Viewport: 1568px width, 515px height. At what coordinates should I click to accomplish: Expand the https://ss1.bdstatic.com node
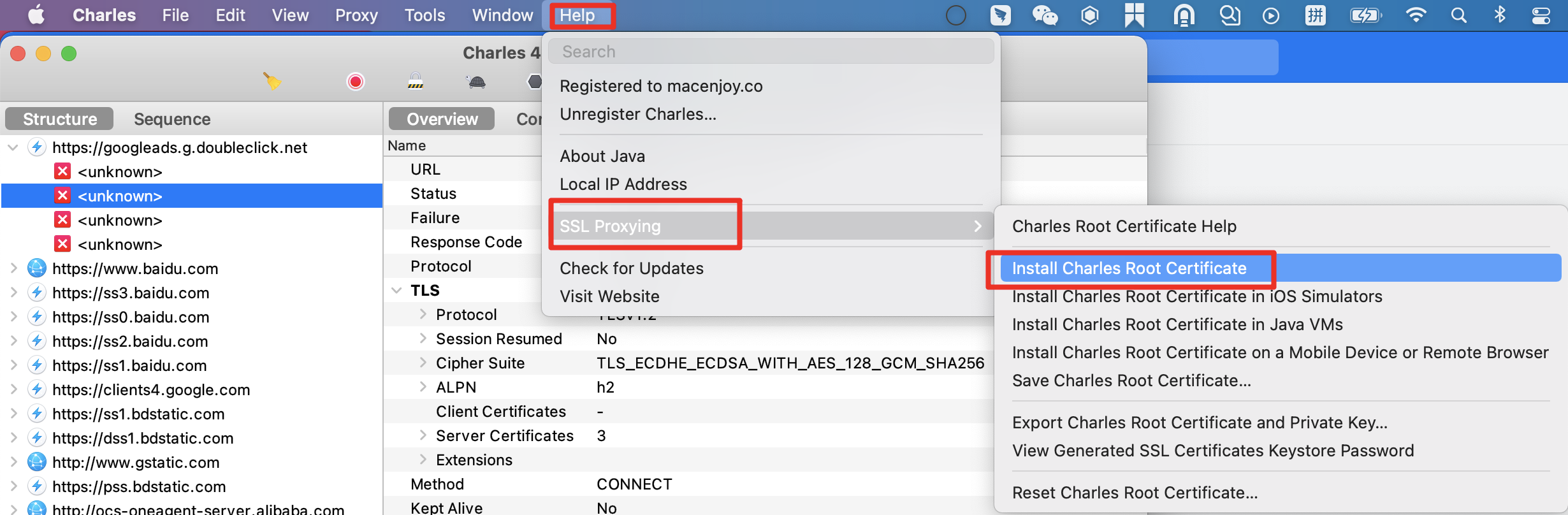[x=13, y=414]
